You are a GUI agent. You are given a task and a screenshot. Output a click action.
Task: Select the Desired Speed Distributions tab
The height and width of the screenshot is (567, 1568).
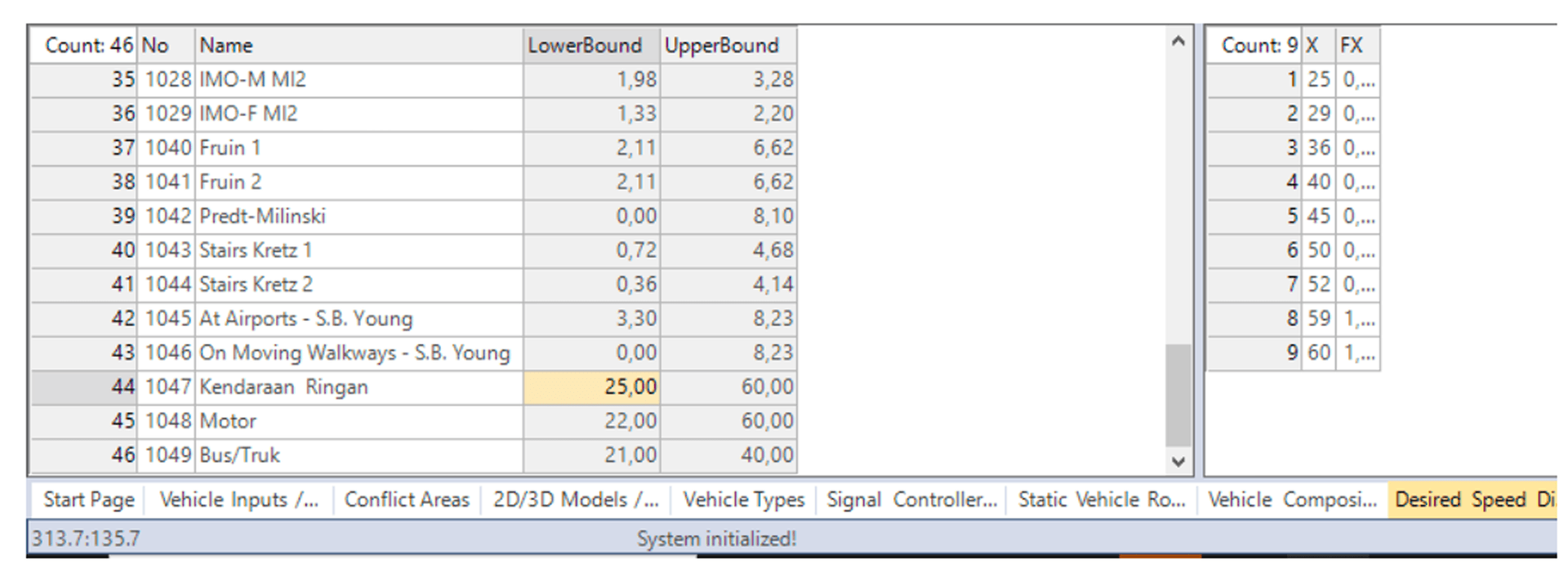coord(1473,499)
